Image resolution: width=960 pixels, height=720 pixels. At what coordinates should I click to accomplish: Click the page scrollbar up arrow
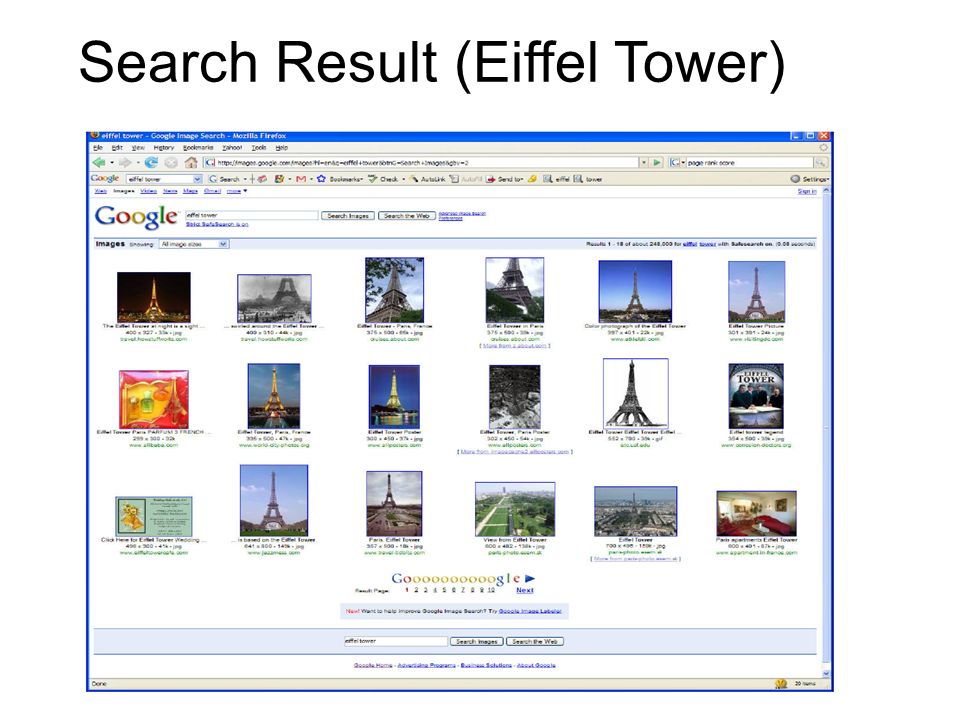[825, 191]
